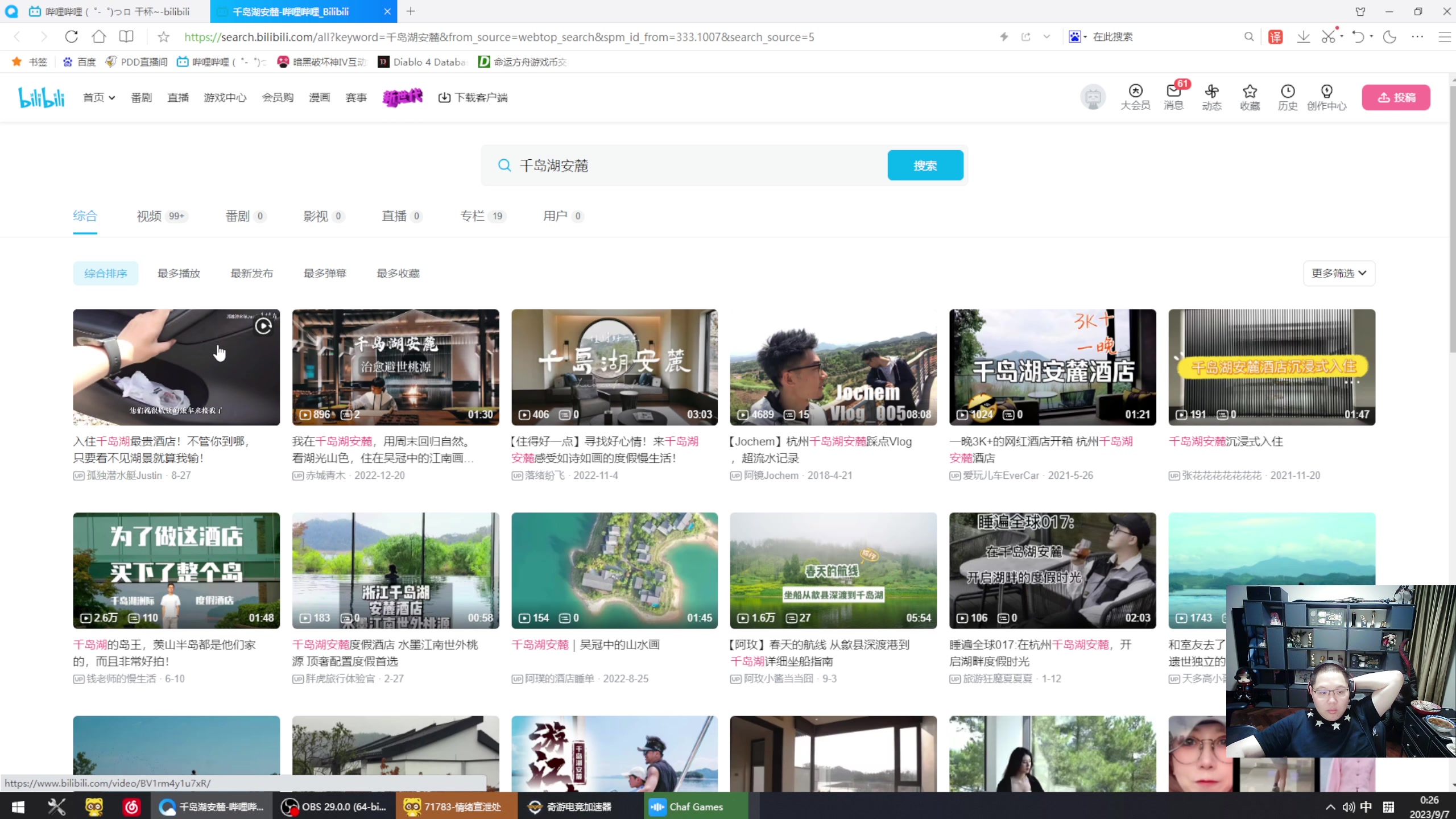Select the 影视 results tab
1456x819 pixels.
pyautogui.click(x=324, y=216)
